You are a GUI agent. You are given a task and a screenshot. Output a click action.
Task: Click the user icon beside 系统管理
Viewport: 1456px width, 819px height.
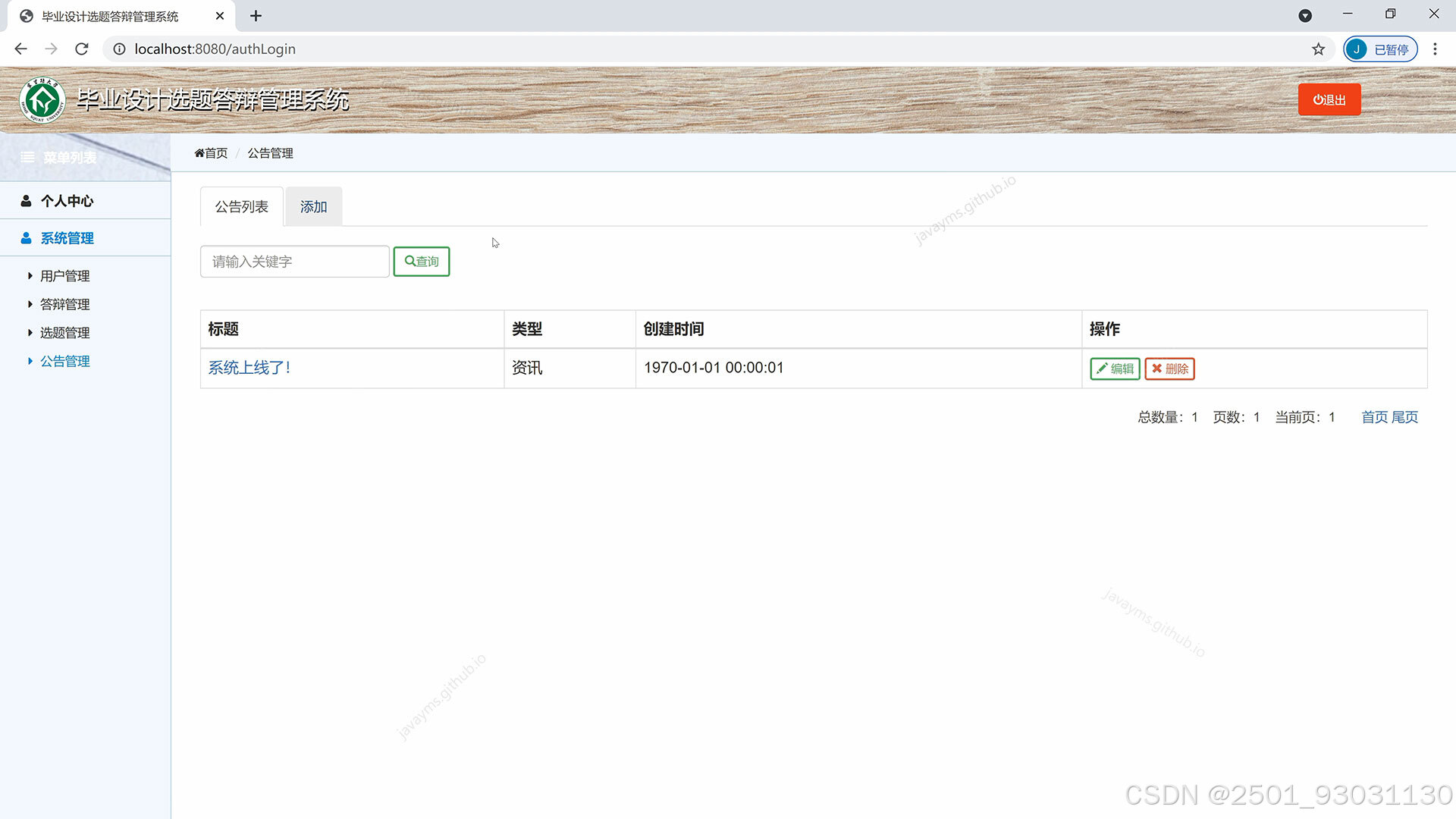click(26, 238)
